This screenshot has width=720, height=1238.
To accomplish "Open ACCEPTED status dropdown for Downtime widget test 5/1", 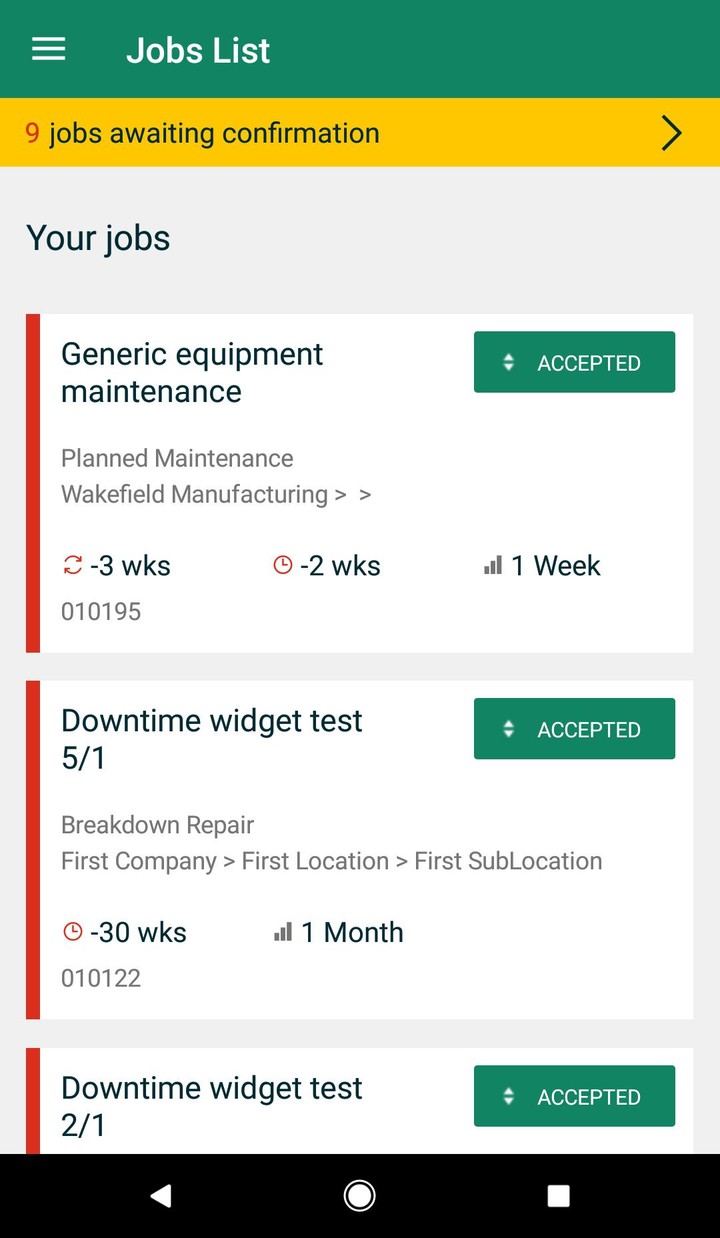I will click(574, 730).
